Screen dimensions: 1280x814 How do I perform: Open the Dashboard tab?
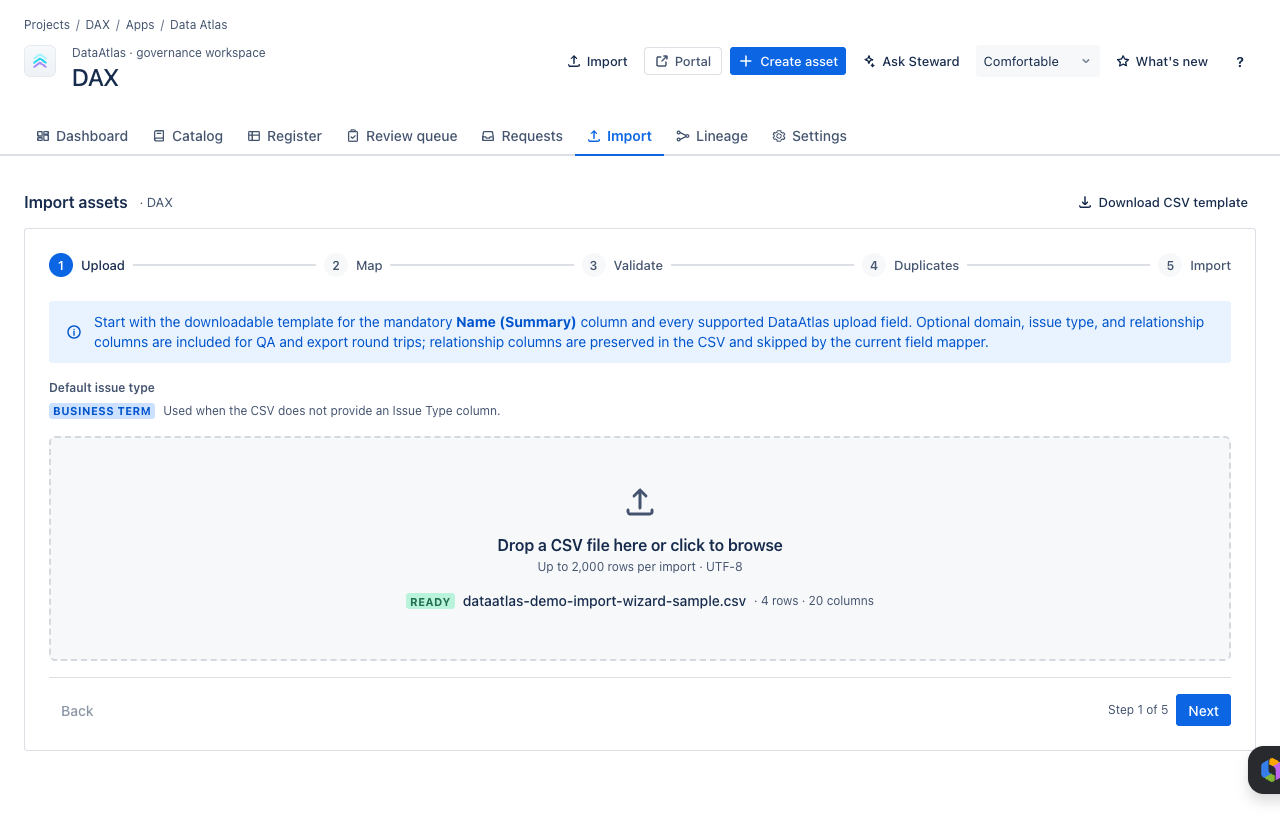click(x=82, y=136)
